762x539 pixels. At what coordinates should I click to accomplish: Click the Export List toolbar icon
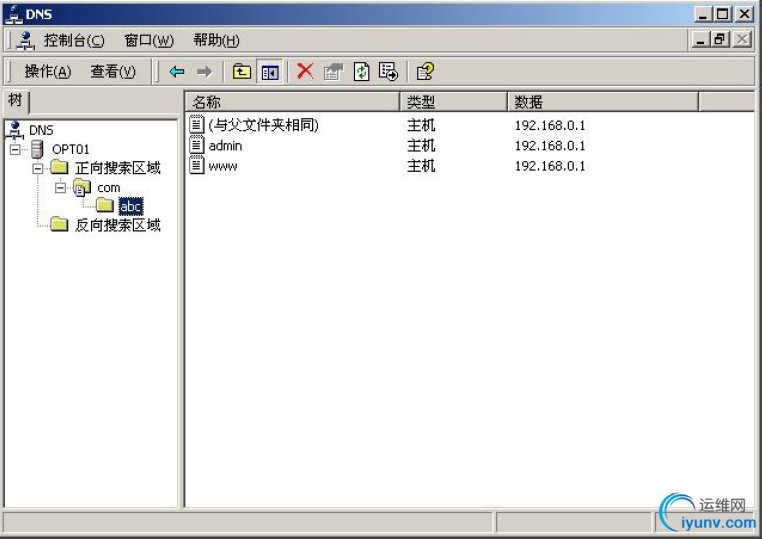tap(388, 71)
